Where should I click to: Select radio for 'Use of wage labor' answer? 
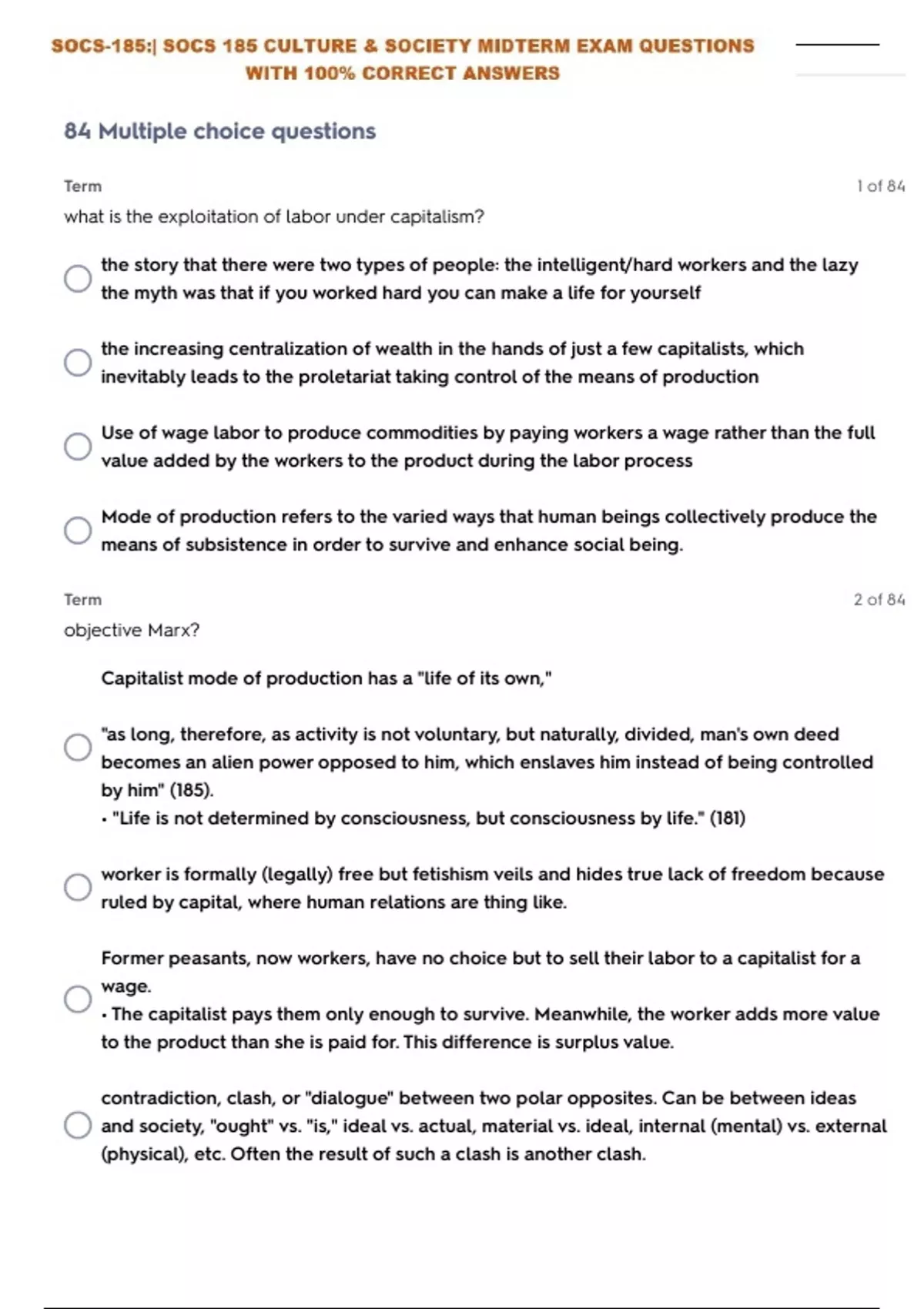pyautogui.click(x=78, y=447)
